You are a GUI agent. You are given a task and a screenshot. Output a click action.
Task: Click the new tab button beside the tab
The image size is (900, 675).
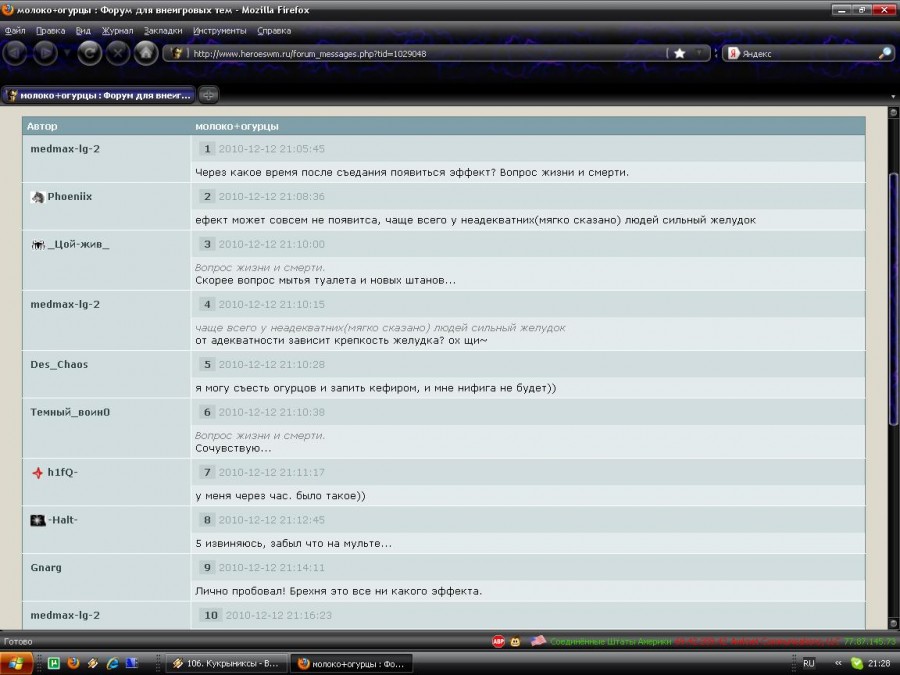pyautogui.click(x=209, y=95)
